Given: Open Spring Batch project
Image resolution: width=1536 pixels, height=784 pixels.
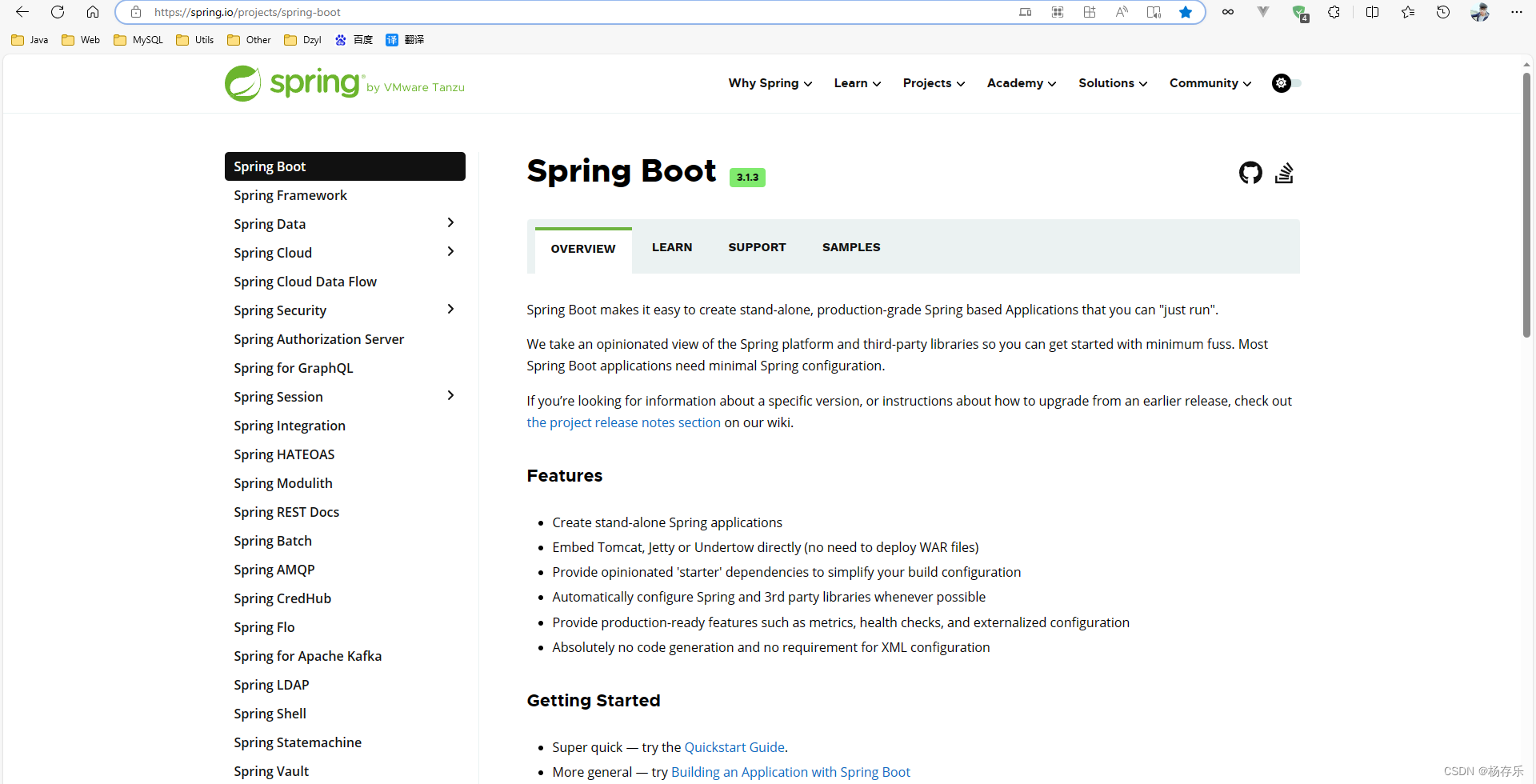Looking at the screenshot, I should (273, 541).
